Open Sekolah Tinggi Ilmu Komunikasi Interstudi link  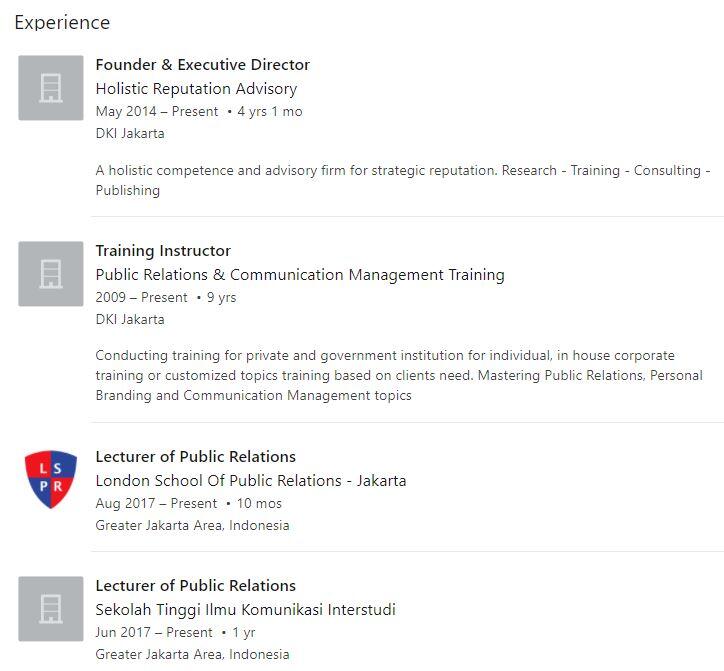click(x=246, y=610)
